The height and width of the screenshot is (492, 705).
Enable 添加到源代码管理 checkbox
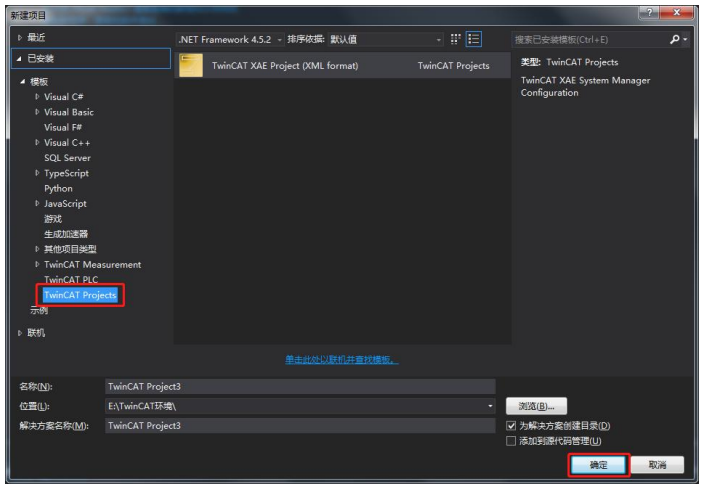(511, 441)
